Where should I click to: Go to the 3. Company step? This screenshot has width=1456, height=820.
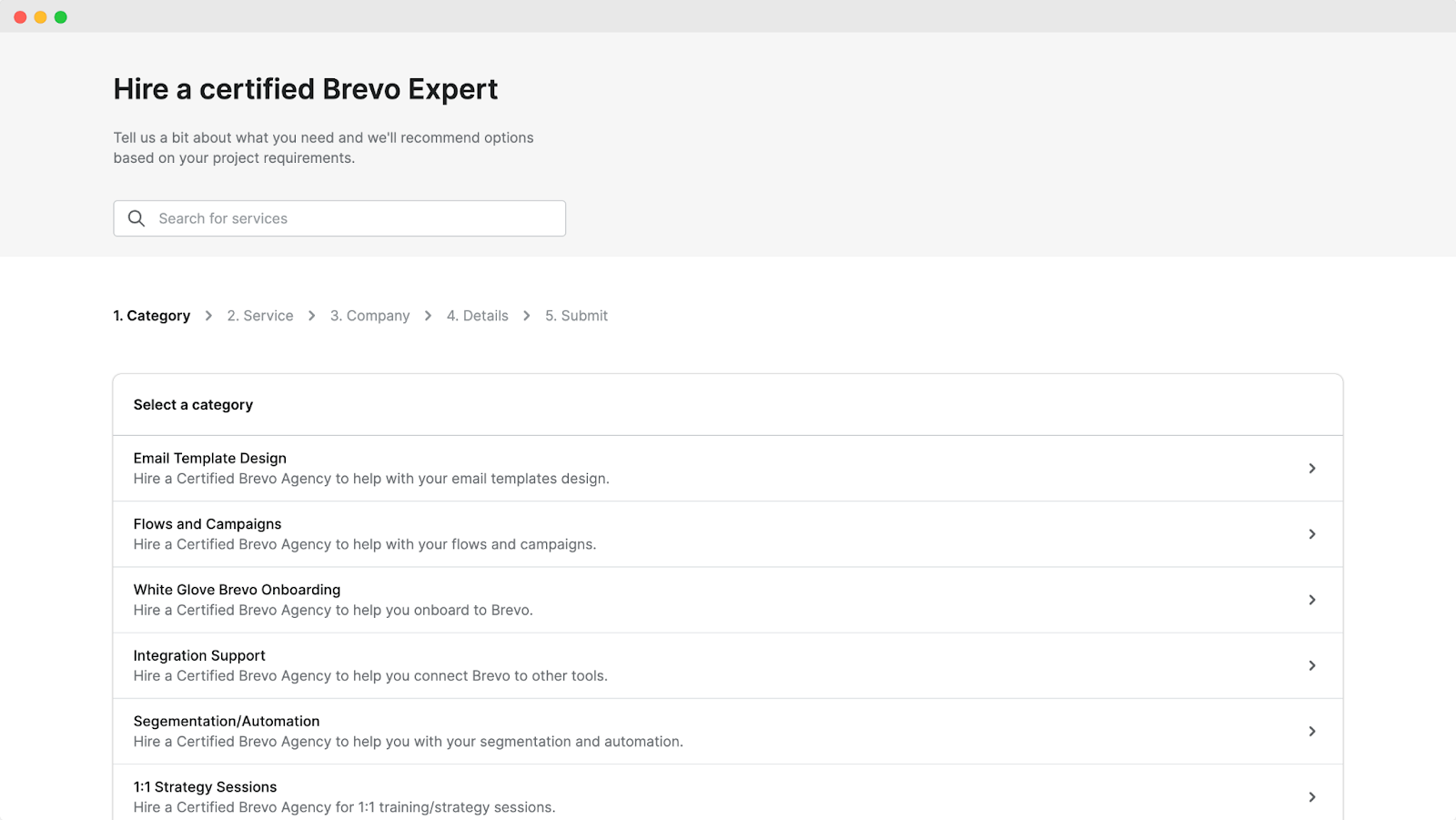pyautogui.click(x=370, y=316)
